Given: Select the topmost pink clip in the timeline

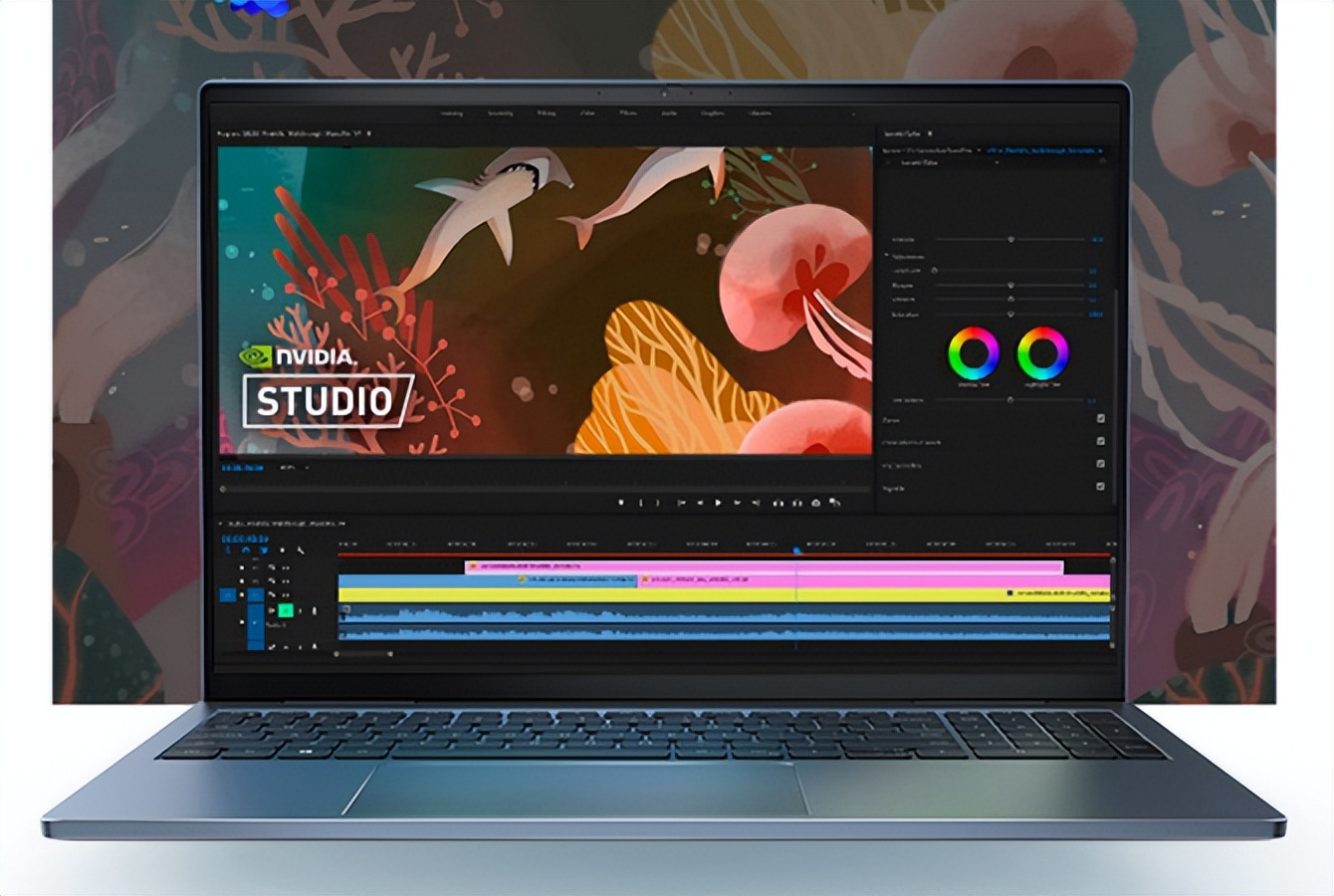Looking at the screenshot, I should pos(765,566).
